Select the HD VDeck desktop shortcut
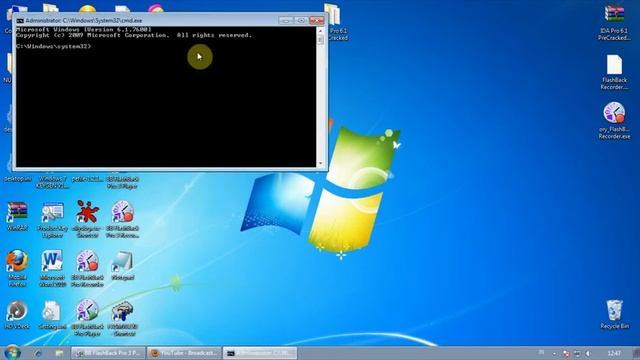 17,314
